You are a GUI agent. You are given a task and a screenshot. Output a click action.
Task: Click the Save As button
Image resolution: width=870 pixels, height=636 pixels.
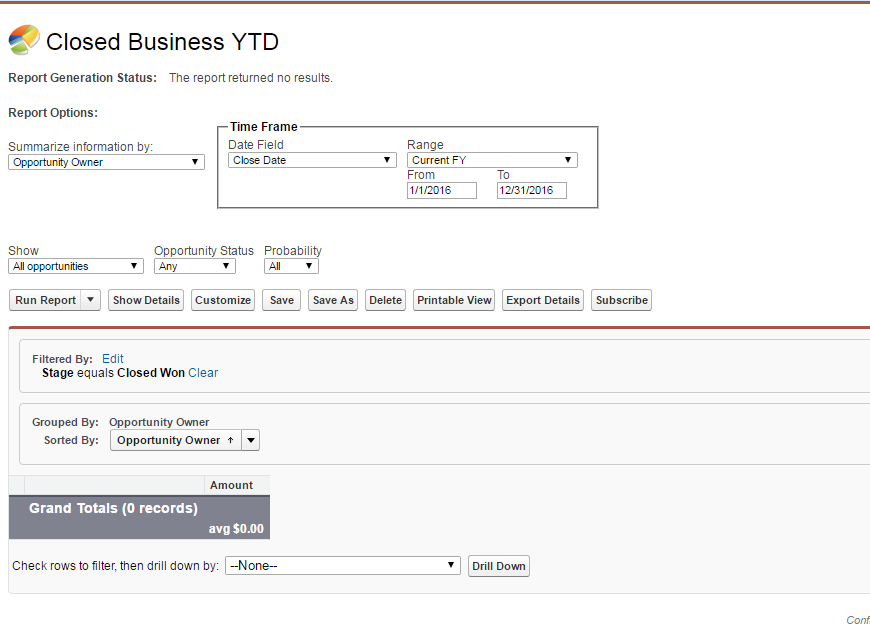333,300
